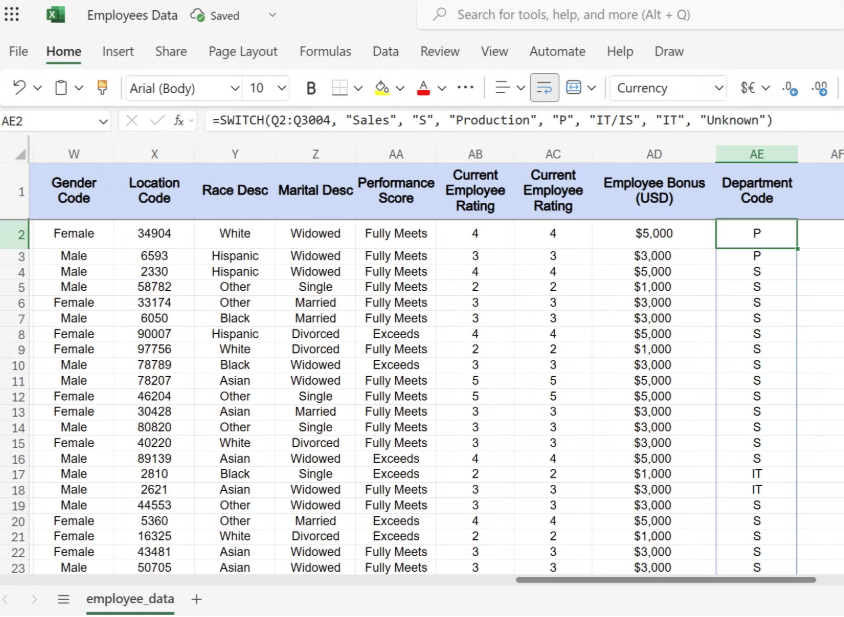The height and width of the screenshot is (617, 844).
Task: Toggle Bold formatting
Action: [x=311, y=88]
